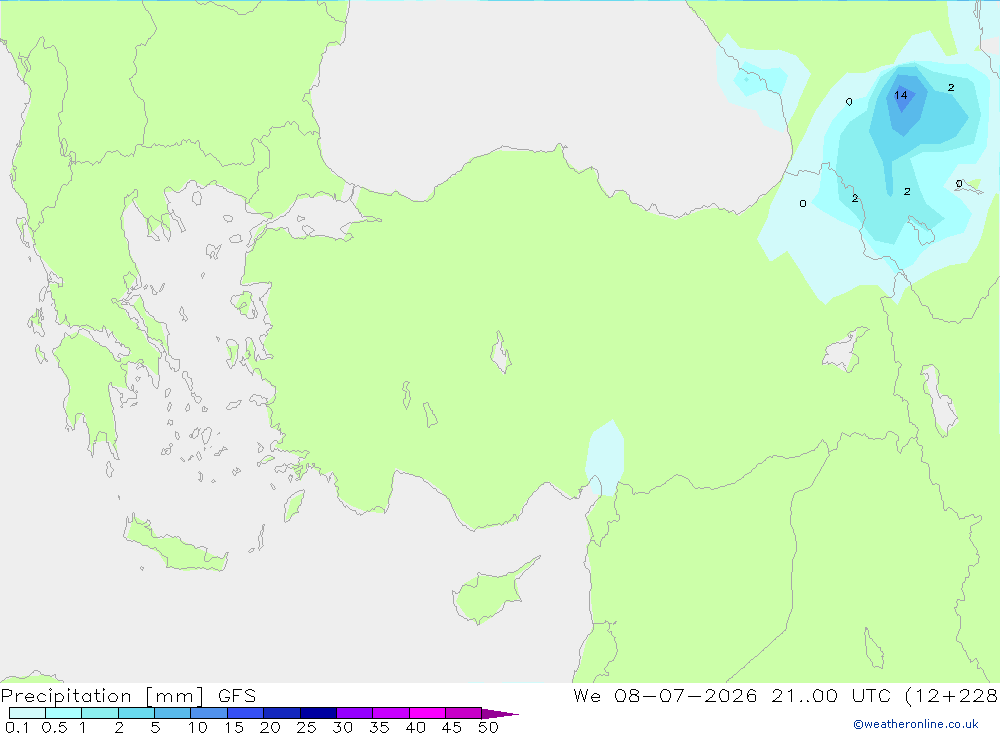1000x733 pixels.
Task: Pick the 10–15 mm legend color swatch
Action: pyautogui.click(x=209, y=713)
